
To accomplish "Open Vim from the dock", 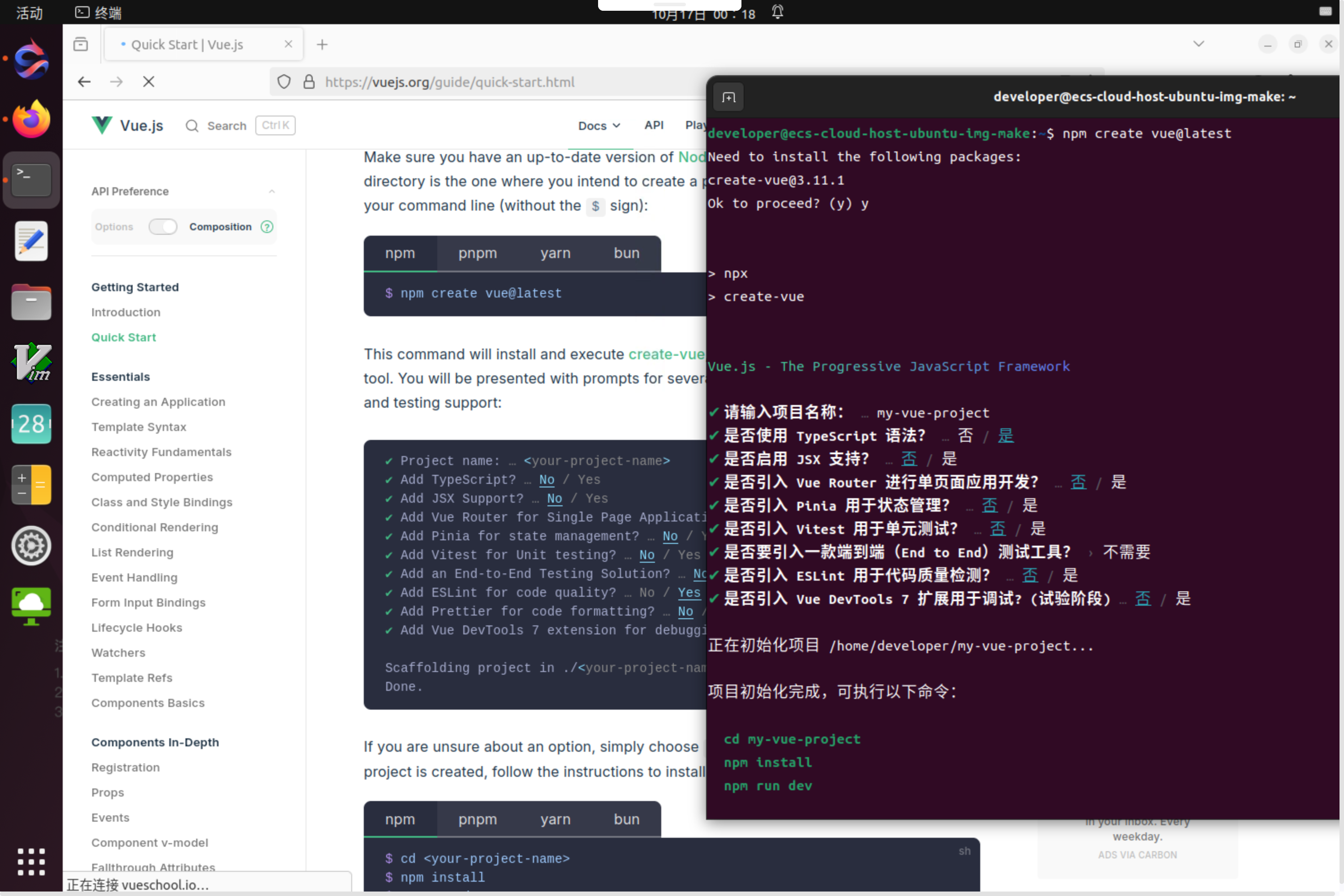I will tap(31, 362).
